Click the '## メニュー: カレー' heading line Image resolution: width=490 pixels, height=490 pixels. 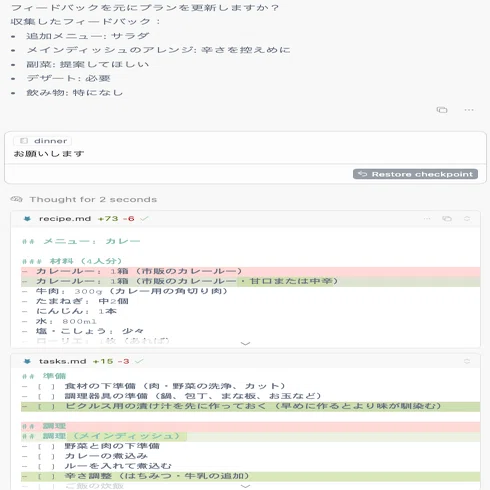(81, 241)
